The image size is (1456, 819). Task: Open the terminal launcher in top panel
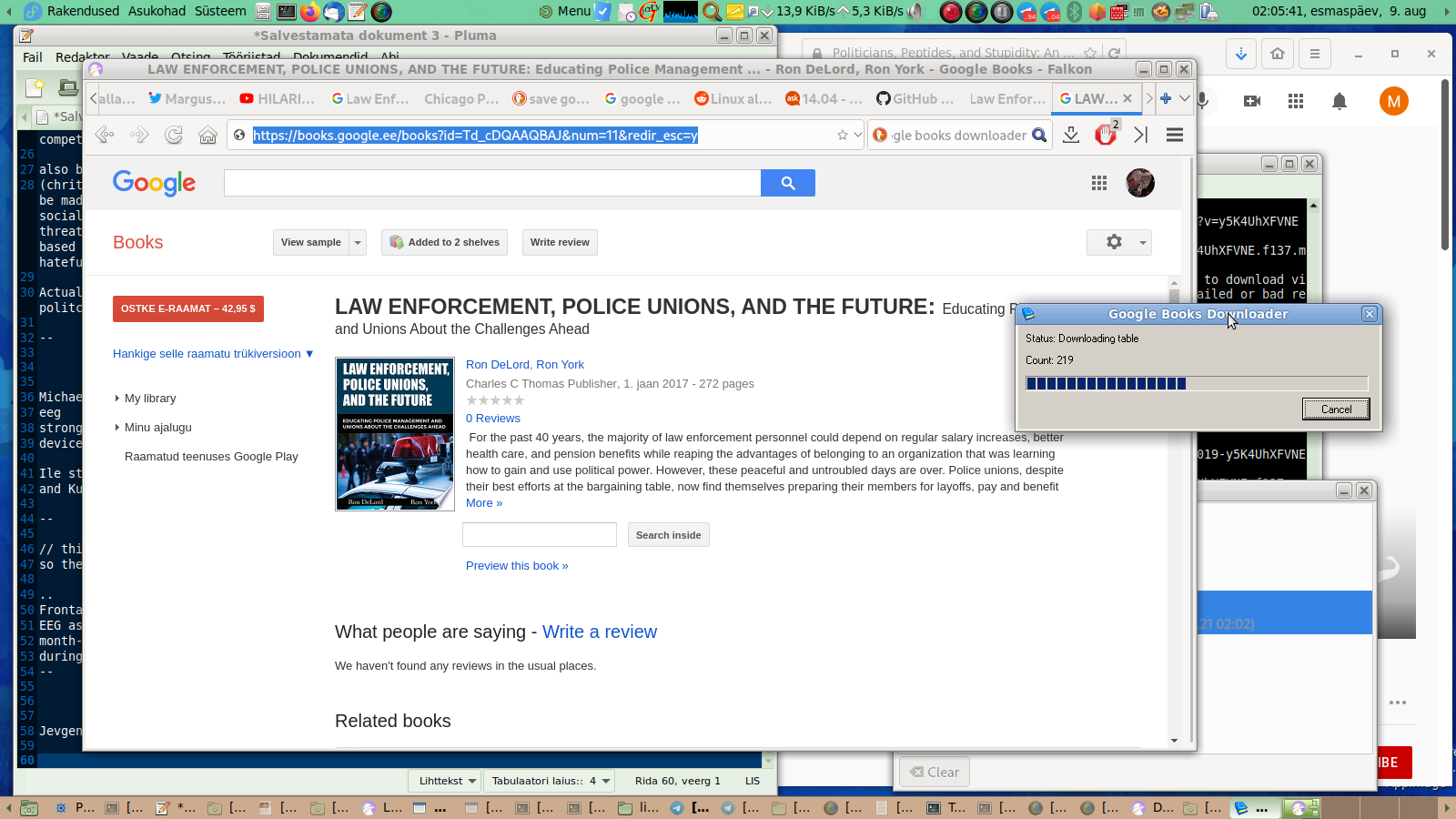pos(286,11)
